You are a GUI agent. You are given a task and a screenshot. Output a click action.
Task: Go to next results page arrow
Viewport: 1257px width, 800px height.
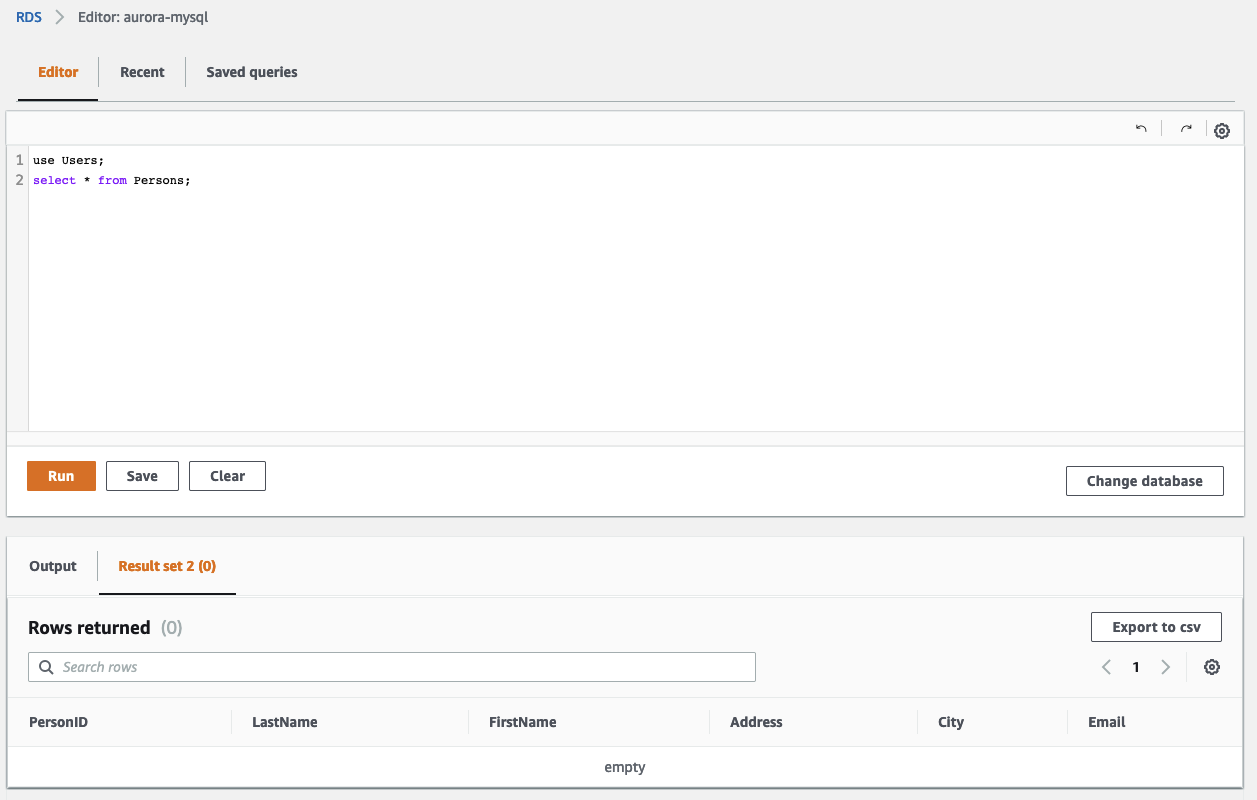[x=1165, y=667]
